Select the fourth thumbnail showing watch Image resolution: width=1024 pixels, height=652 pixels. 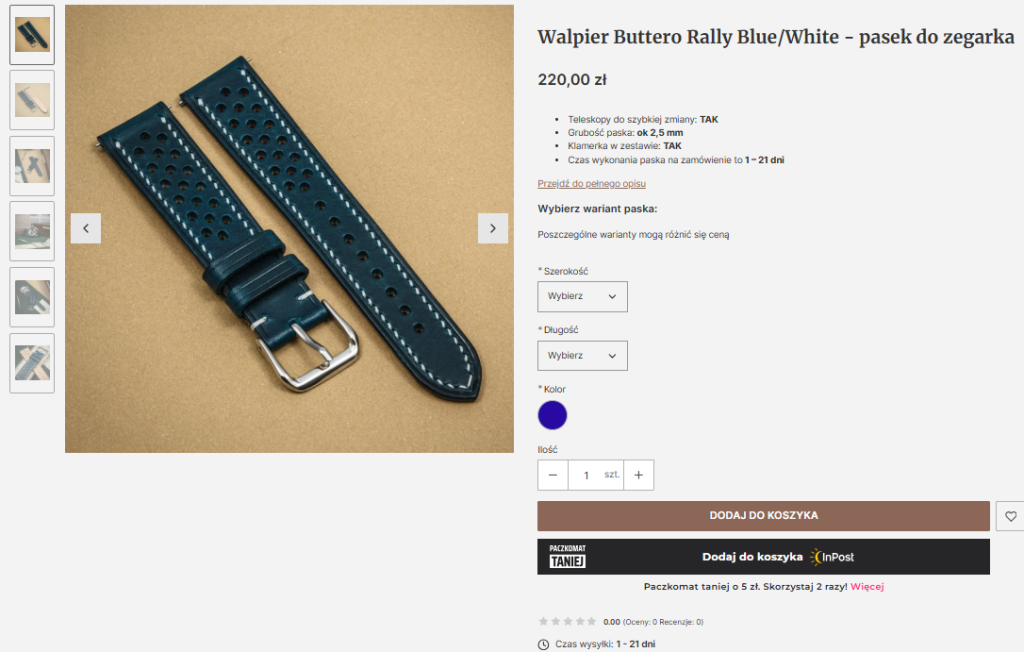click(32, 231)
